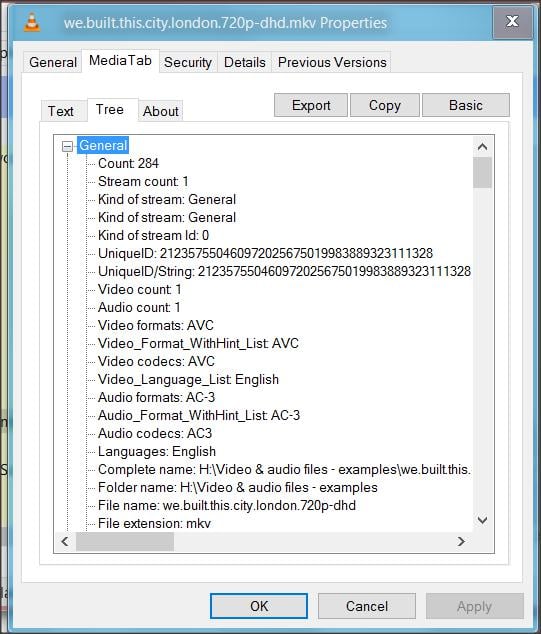Click the Basic button
Image resolution: width=541 pixels, height=634 pixels.
point(466,105)
